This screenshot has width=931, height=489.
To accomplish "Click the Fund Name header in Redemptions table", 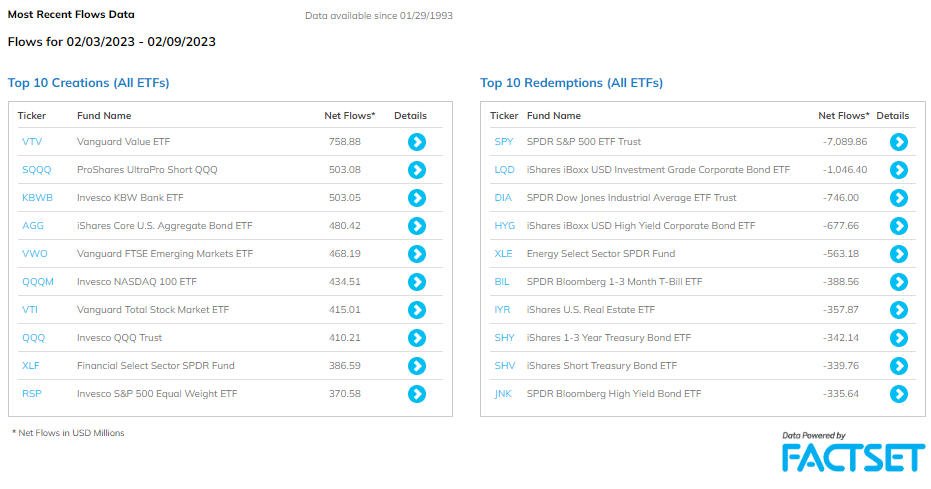I will coord(554,116).
